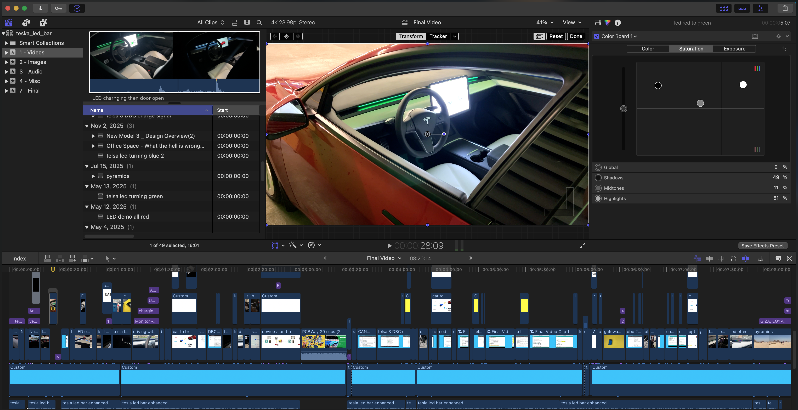Toggle the timeline panel visibility button

[x=742, y=8]
